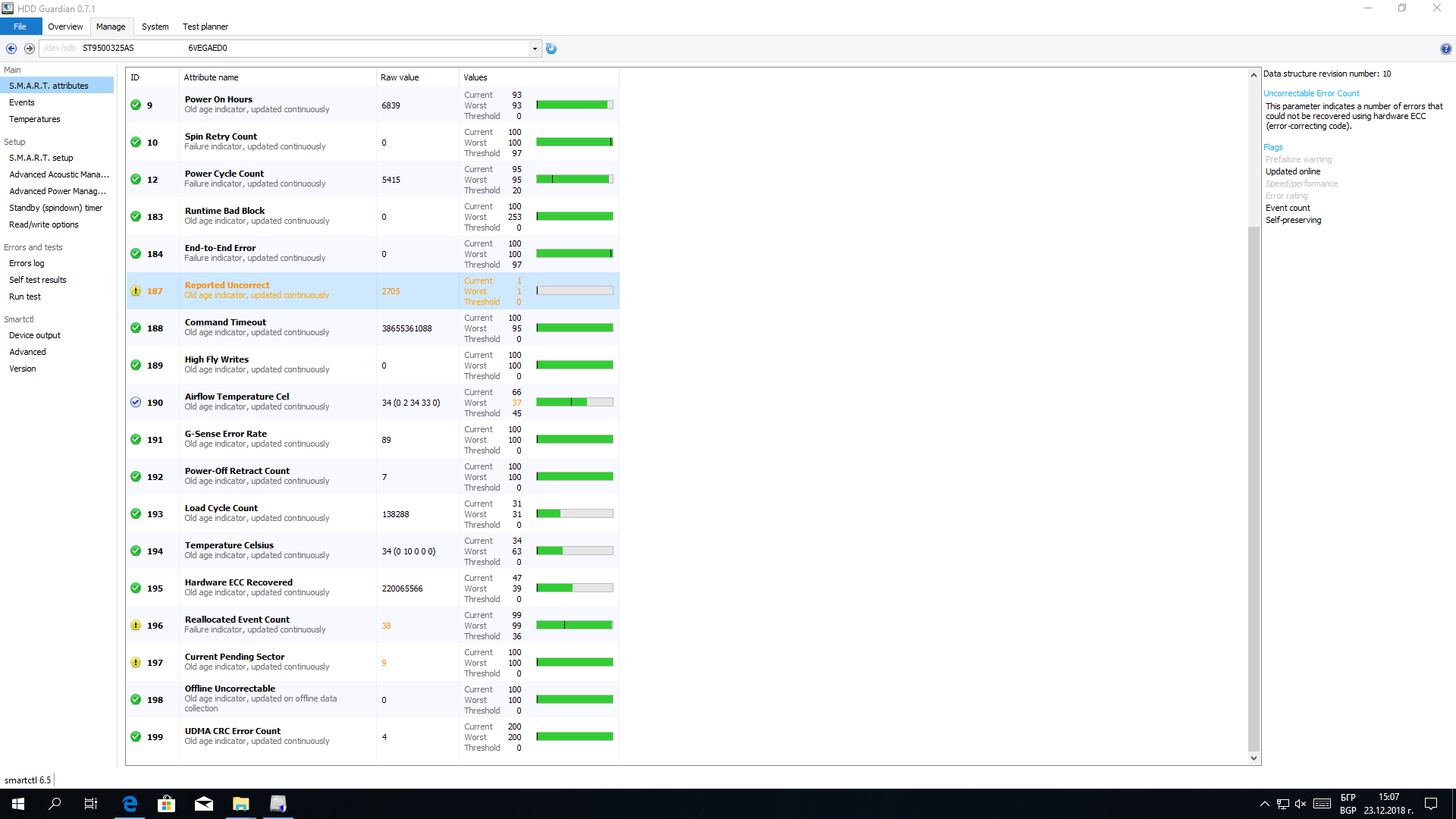
Task: Open the File menu
Action: [20, 27]
